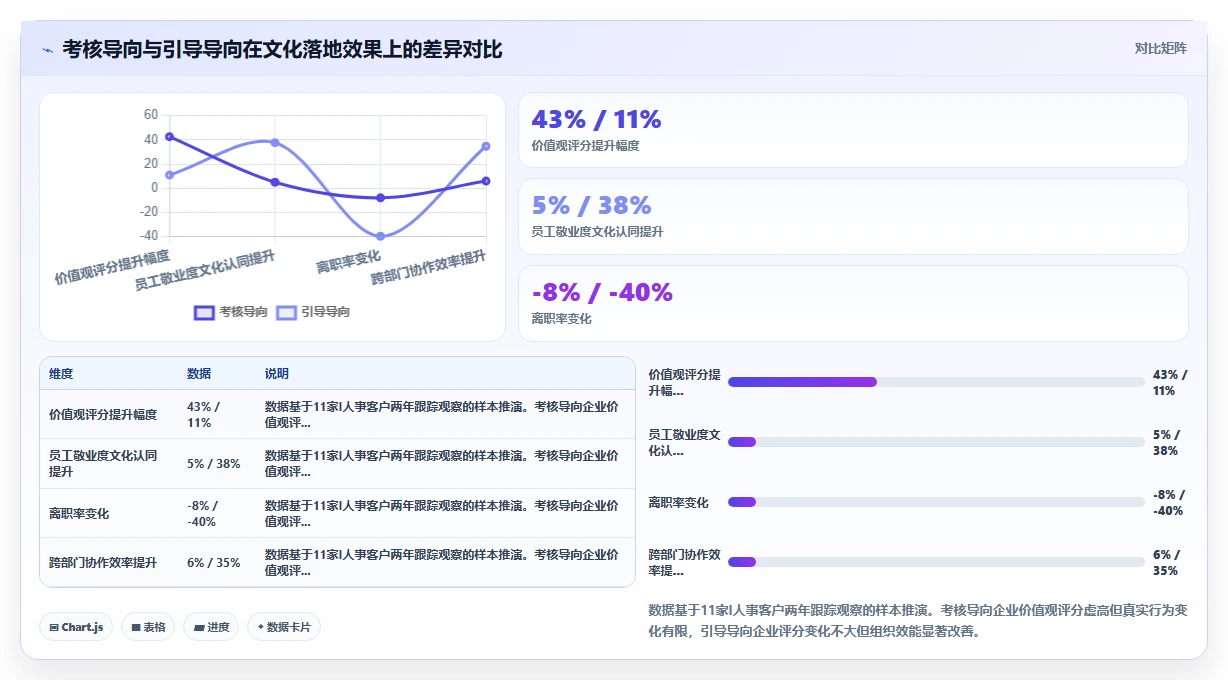Toggle the 考核导向 legend series
The image size is (1228, 680).
[231, 312]
